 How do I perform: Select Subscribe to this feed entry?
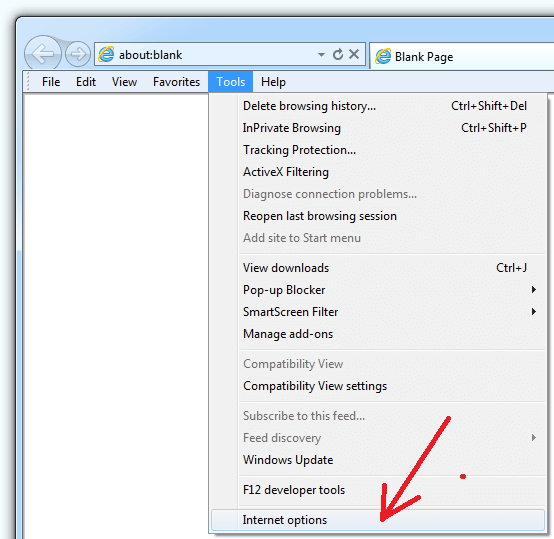(378, 416)
